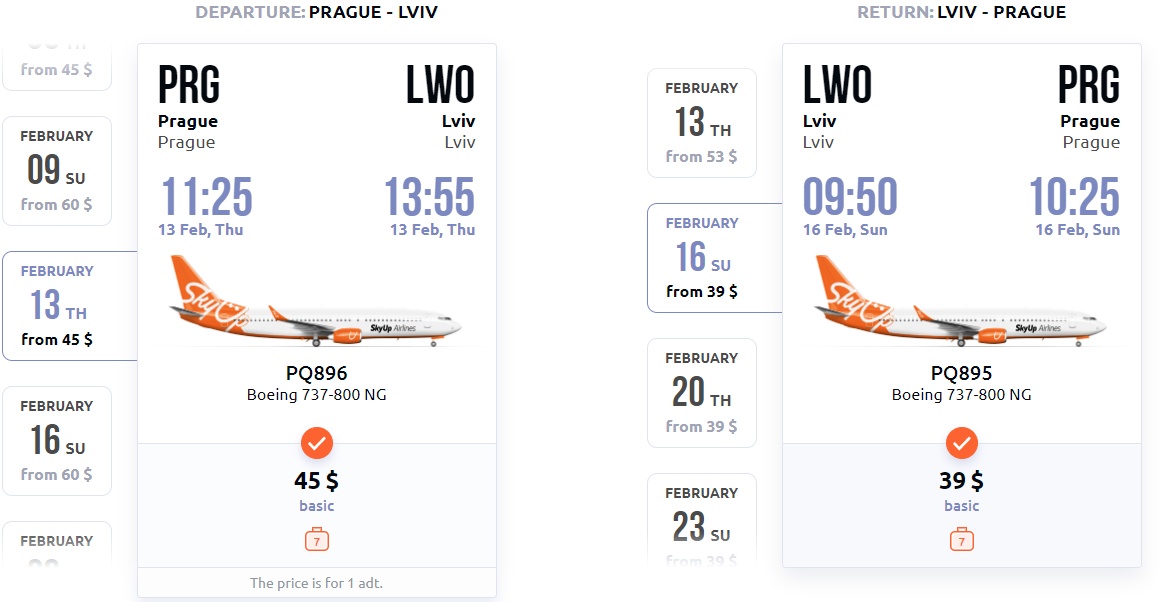Click the 45 $ departure price
The height and width of the screenshot is (602, 1163).
point(317,480)
